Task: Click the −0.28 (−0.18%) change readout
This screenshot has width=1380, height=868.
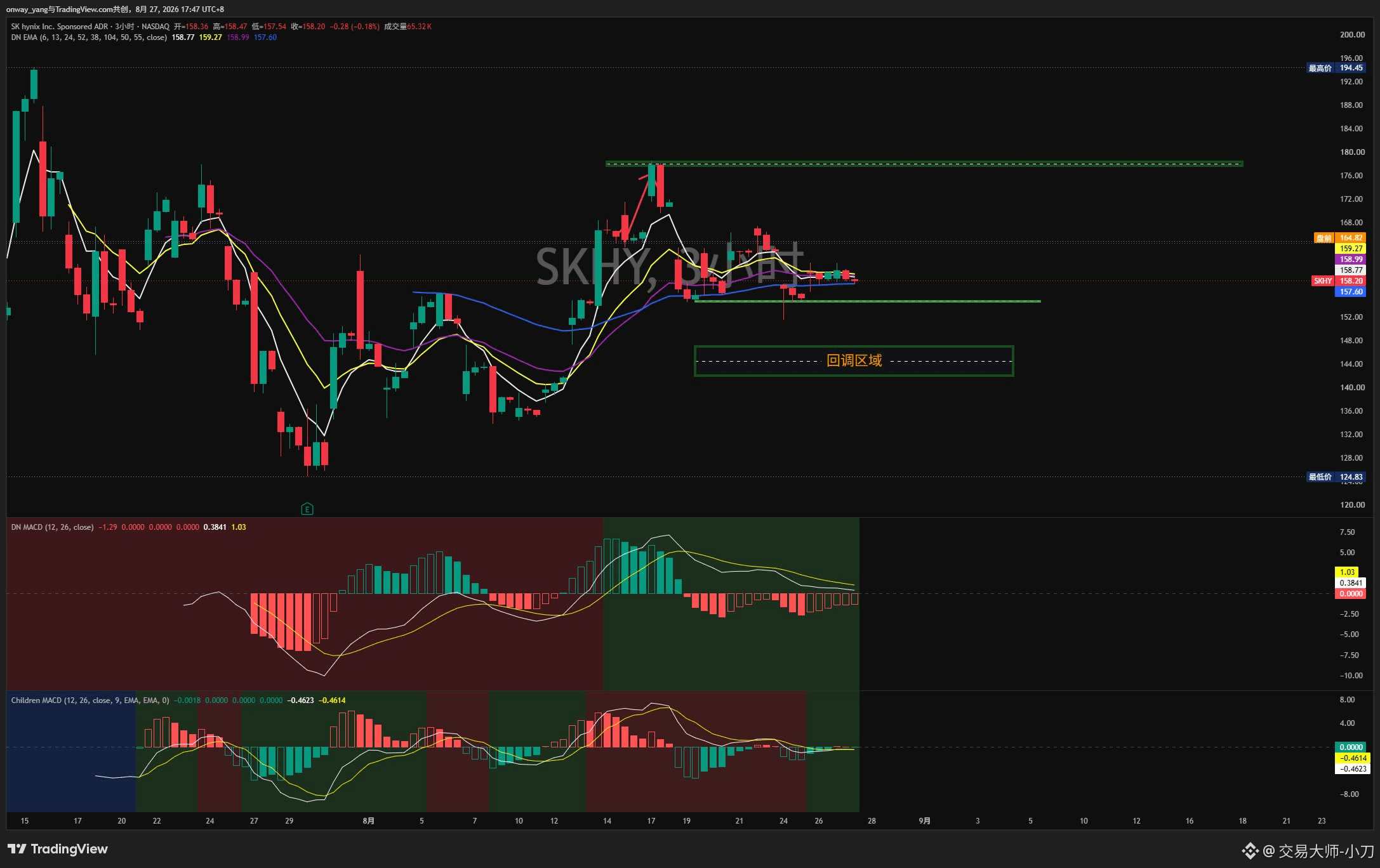Action: [x=354, y=27]
